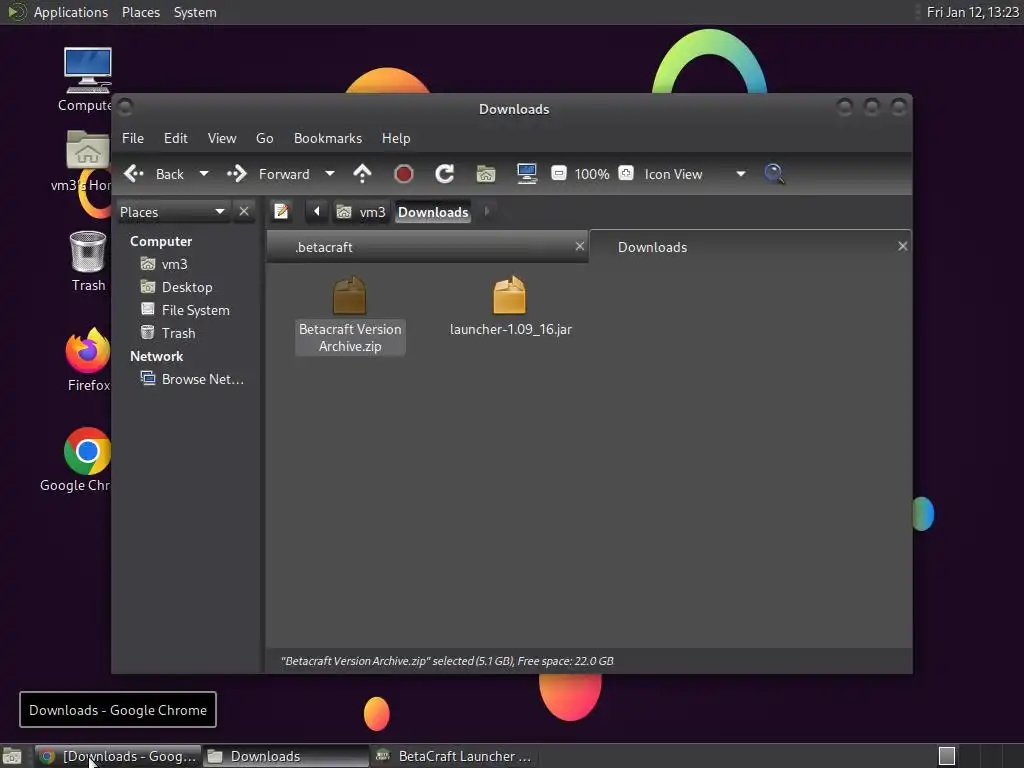Open Desktop in the sidebar
Image resolution: width=1024 pixels, height=768 pixels.
click(186, 287)
